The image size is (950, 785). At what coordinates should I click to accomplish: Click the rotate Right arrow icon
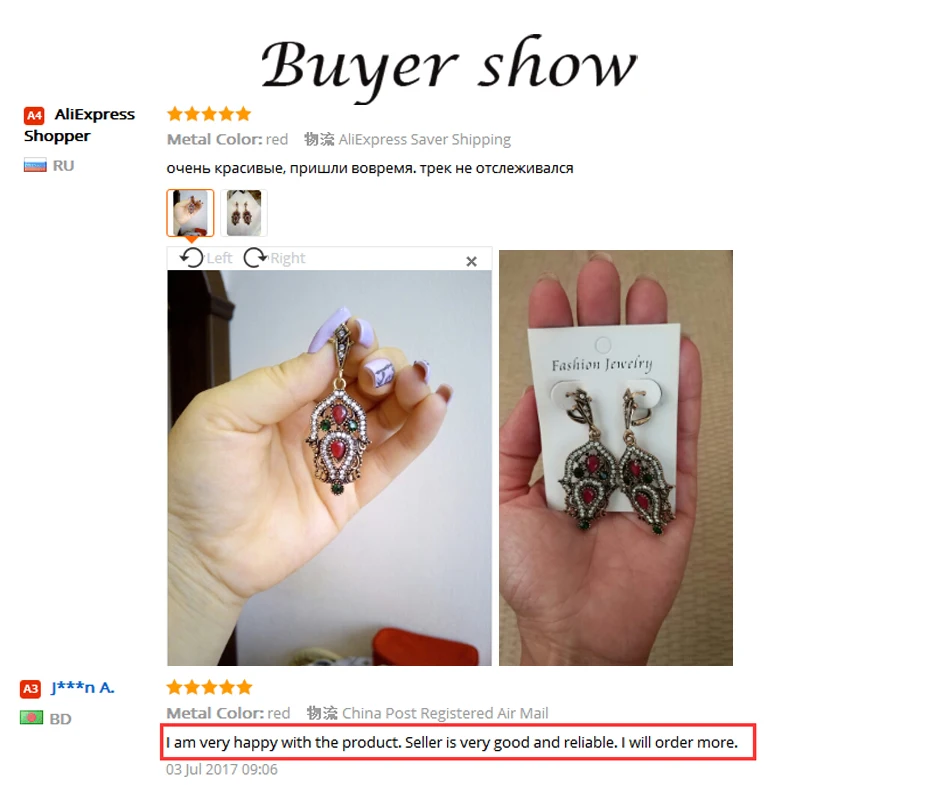coord(255,258)
